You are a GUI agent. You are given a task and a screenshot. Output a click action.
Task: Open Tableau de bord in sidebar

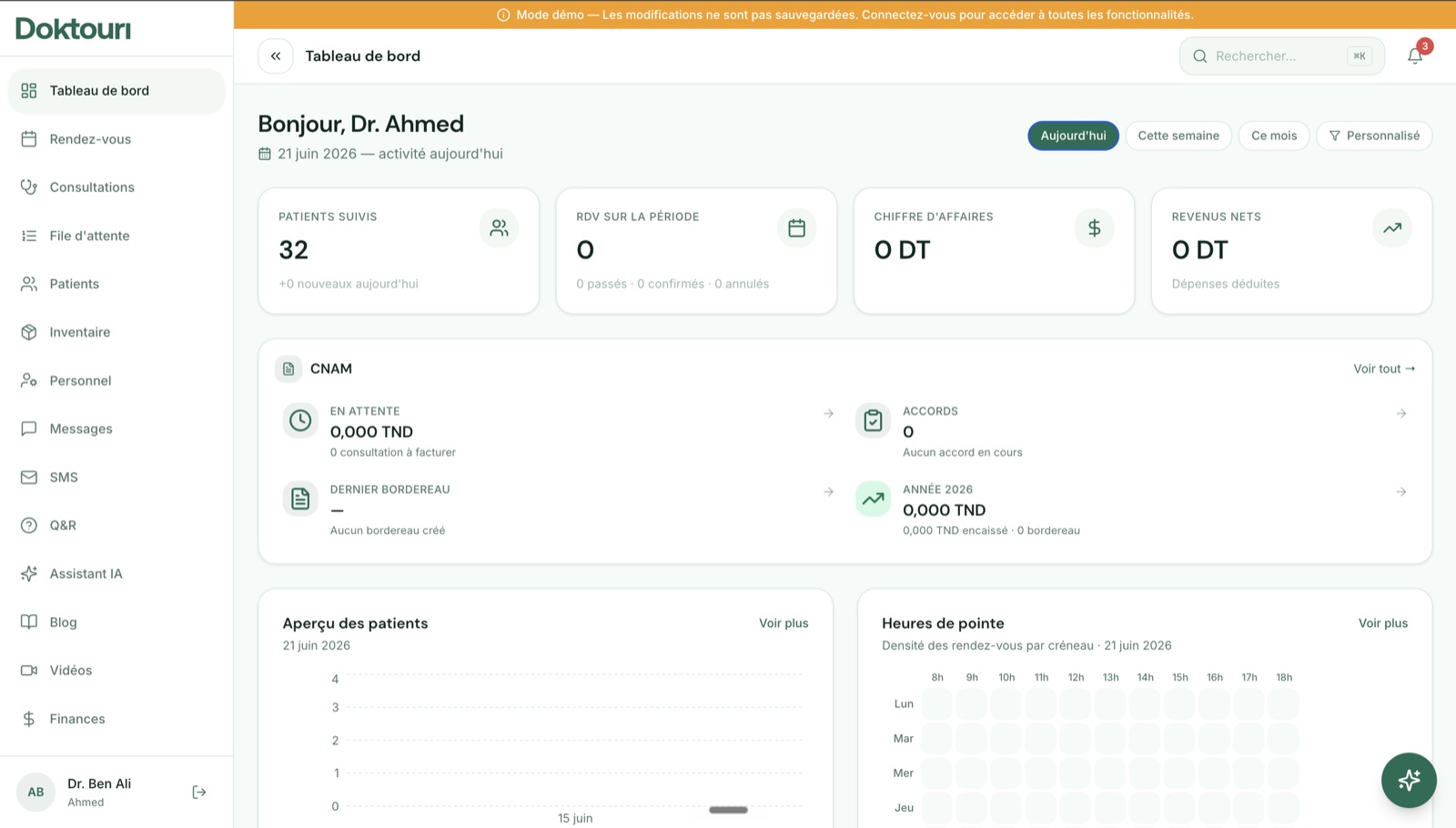116,91
